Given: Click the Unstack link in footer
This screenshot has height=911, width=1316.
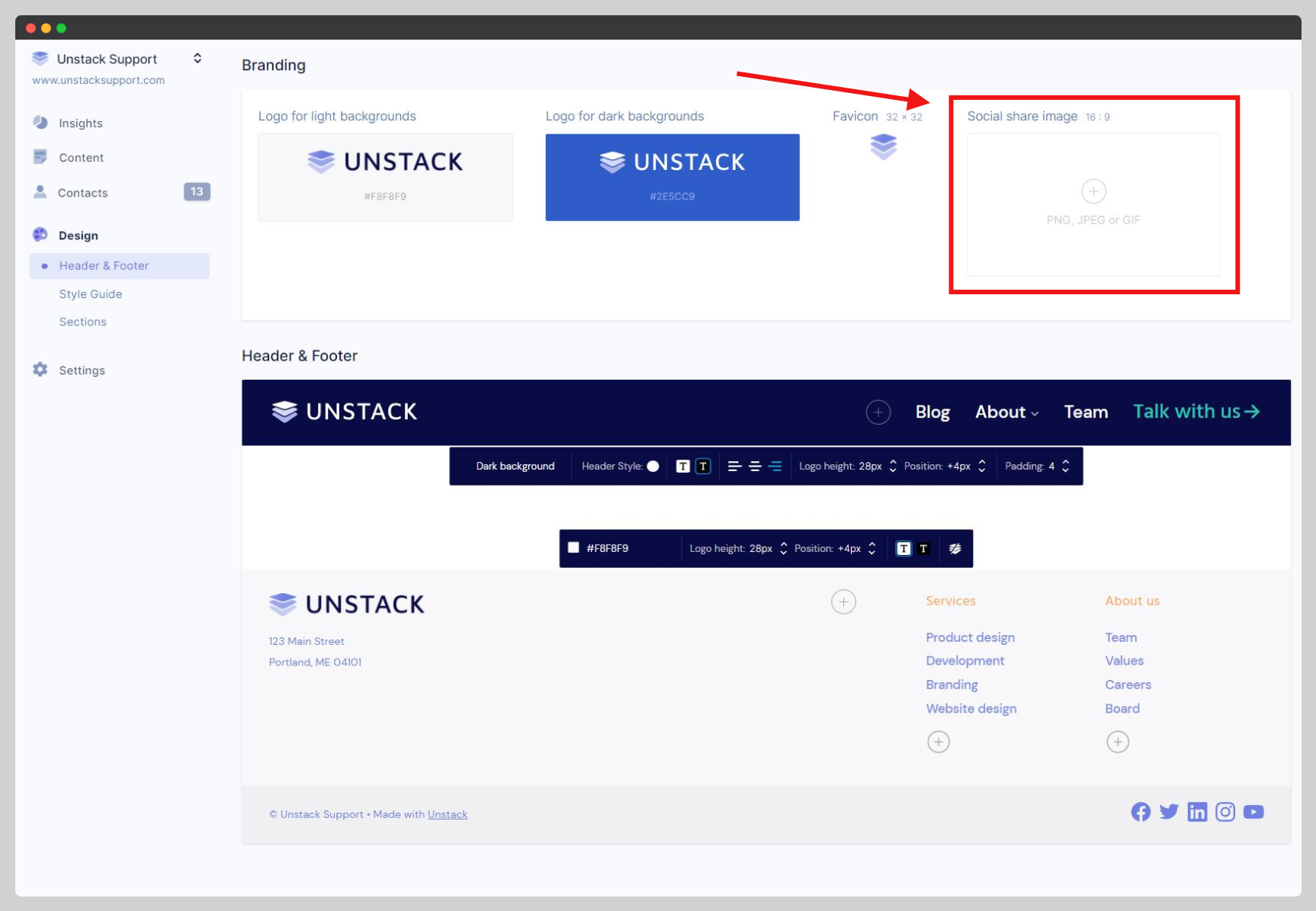Looking at the screenshot, I should pos(448,814).
